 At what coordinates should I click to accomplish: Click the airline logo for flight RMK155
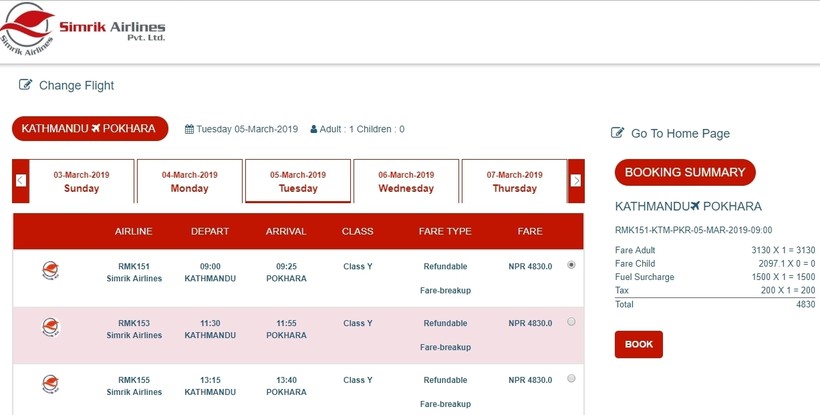pyautogui.click(x=51, y=384)
